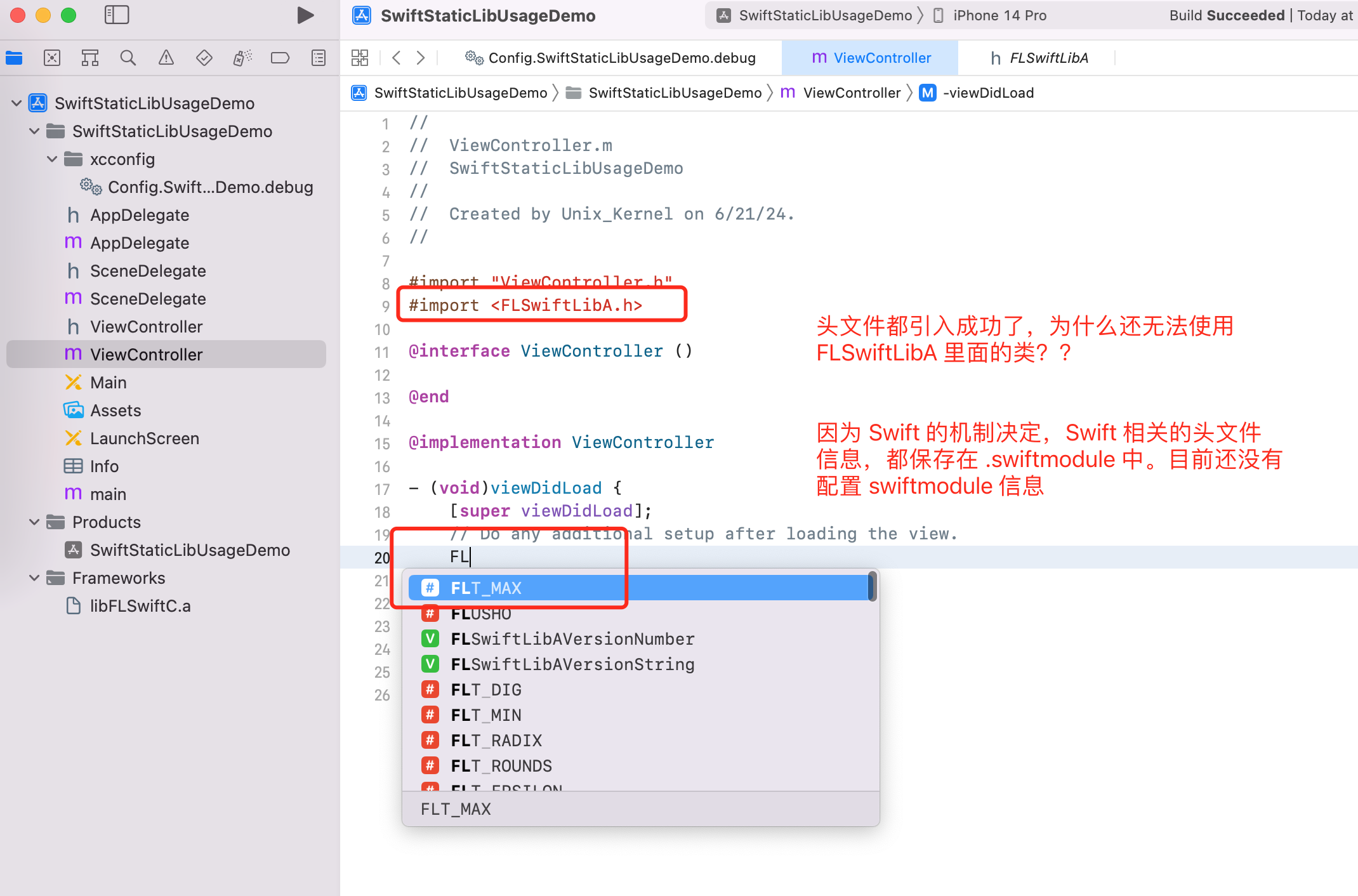The width and height of the screenshot is (1358, 896).
Task: Open the Test navigator diamond icon
Action: click(204, 58)
